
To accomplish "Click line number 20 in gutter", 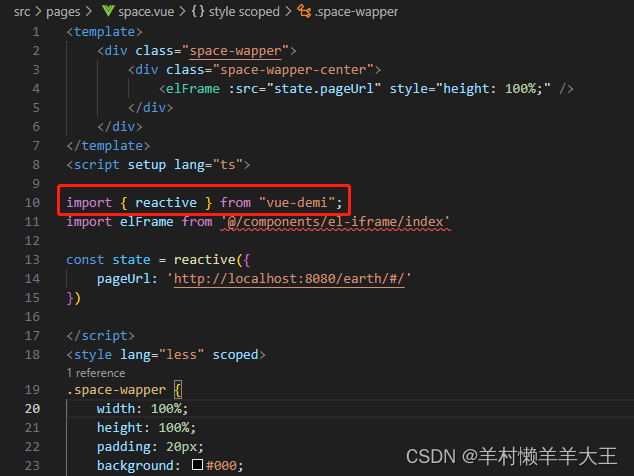I will pos(32,409).
